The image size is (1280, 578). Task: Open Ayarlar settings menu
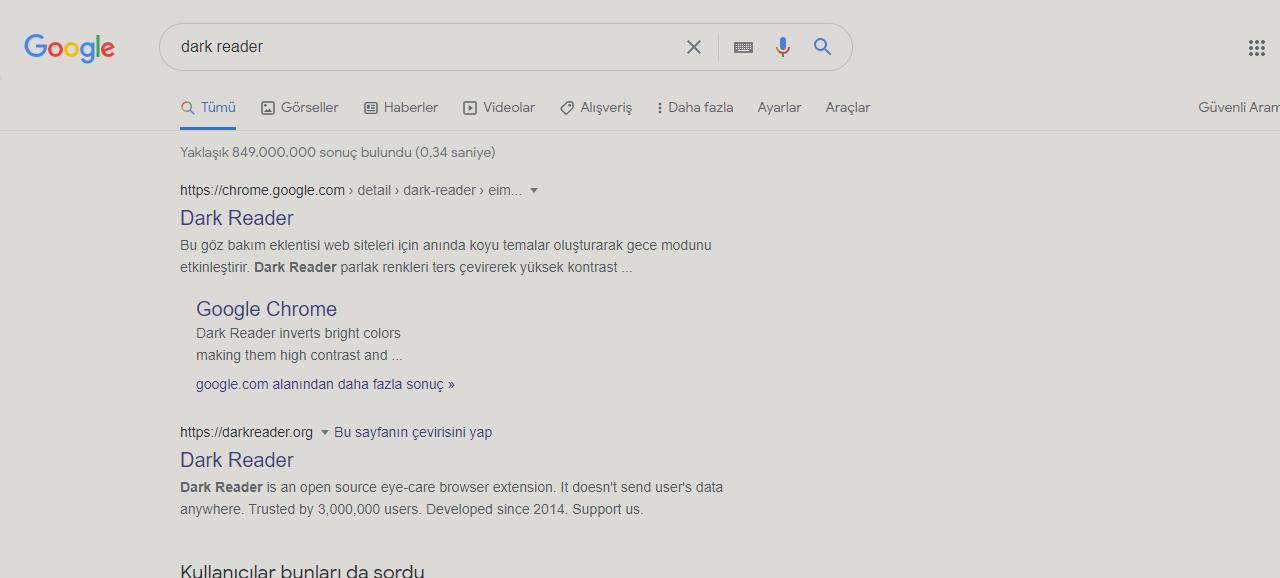(x=779, y=108)
